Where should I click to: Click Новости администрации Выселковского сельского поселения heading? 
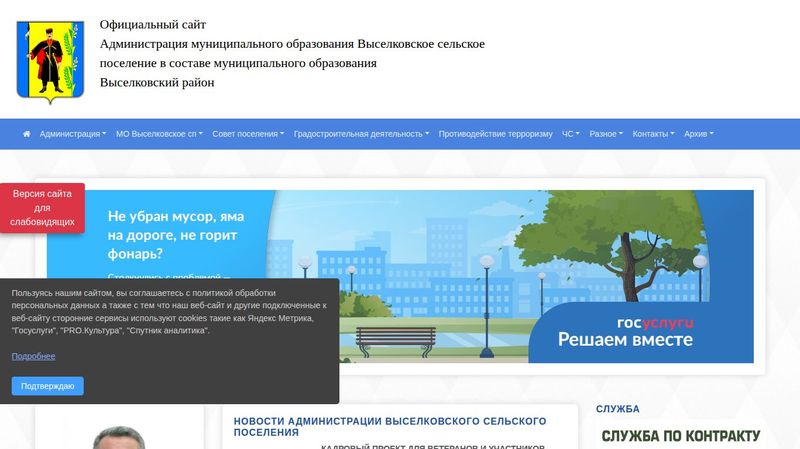pos(390,427)
